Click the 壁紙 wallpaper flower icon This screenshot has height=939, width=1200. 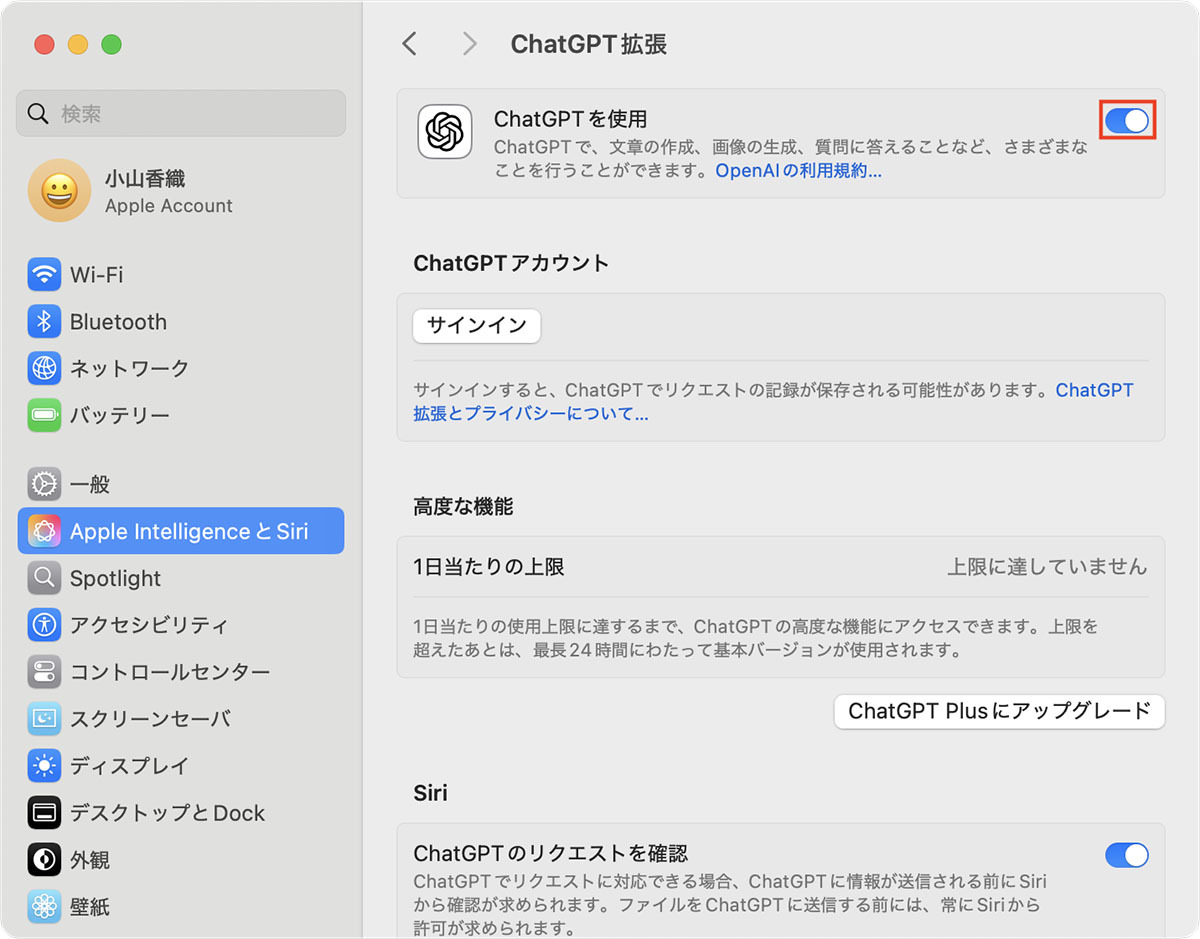(44, 907)
